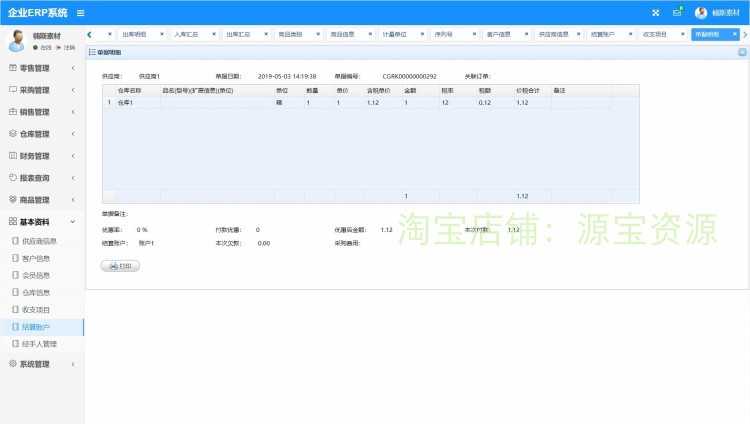Click document number CGRK00000000292
The height and width of the screenshot is (424, 750).
tap(409, 77)
